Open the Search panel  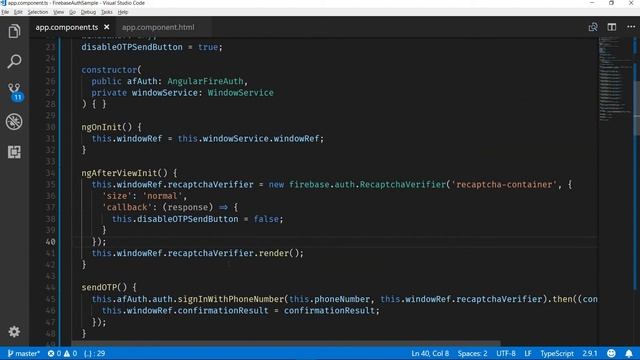pos(14,61)
